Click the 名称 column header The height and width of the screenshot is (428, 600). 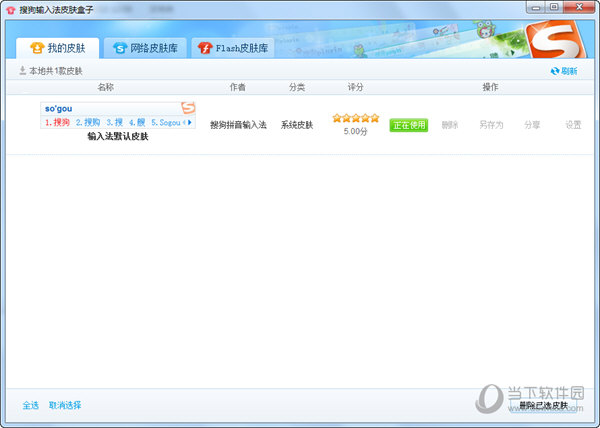pos(106,87)
